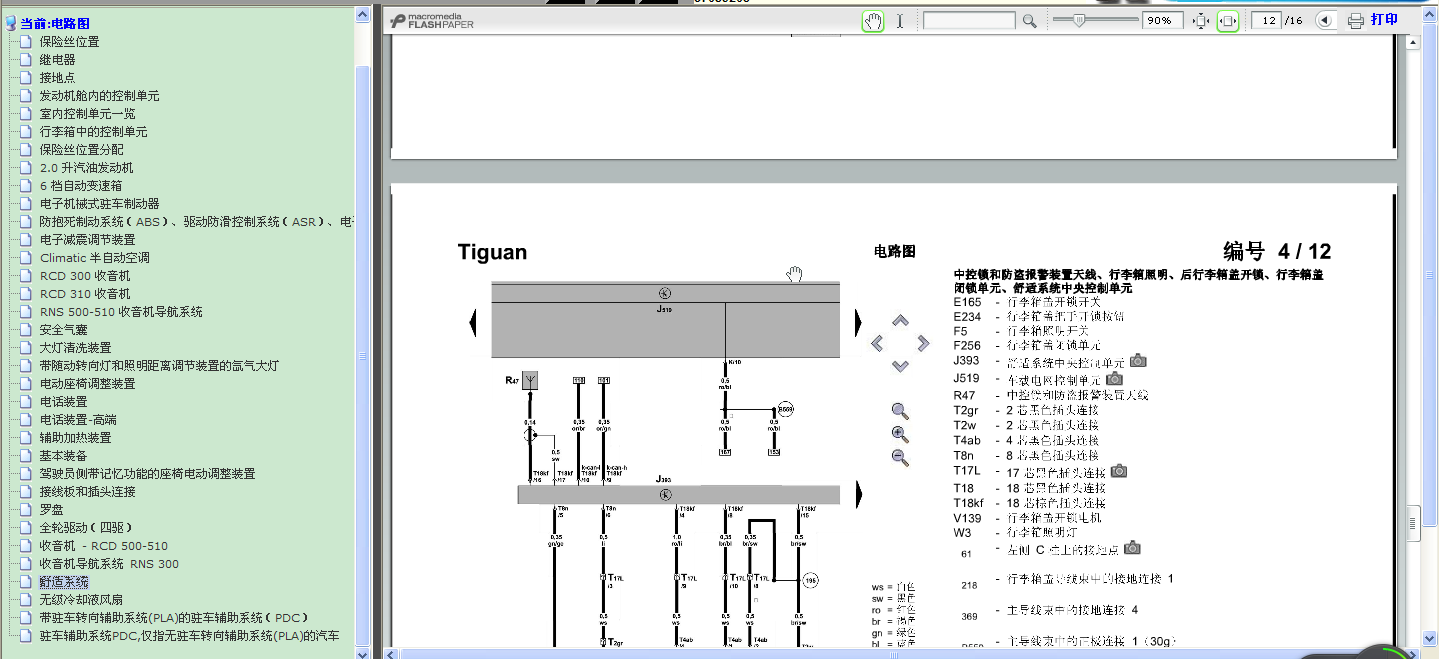Go to previous page arrow button

click(x=1324, y=20)
